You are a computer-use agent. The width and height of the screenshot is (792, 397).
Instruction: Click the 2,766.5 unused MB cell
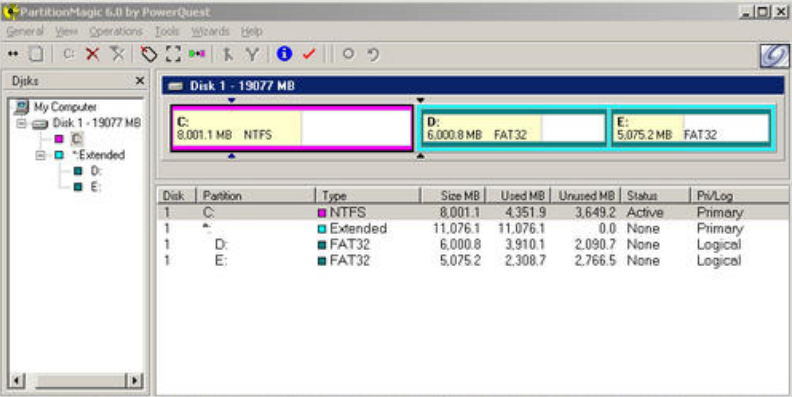click(x=595, y=261)
